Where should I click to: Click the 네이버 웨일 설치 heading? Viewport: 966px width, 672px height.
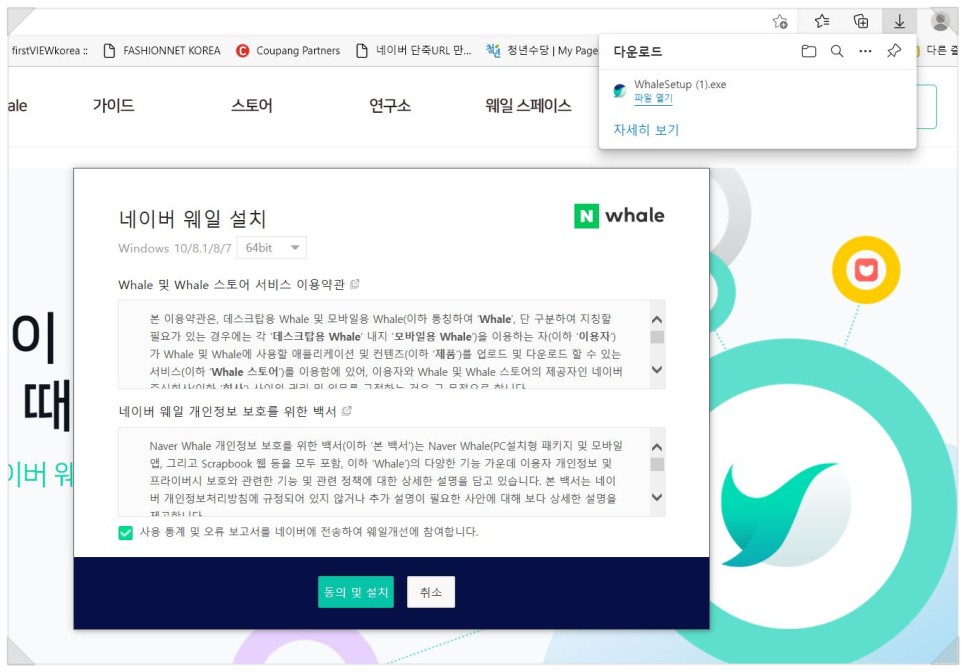tap(192, 219)
